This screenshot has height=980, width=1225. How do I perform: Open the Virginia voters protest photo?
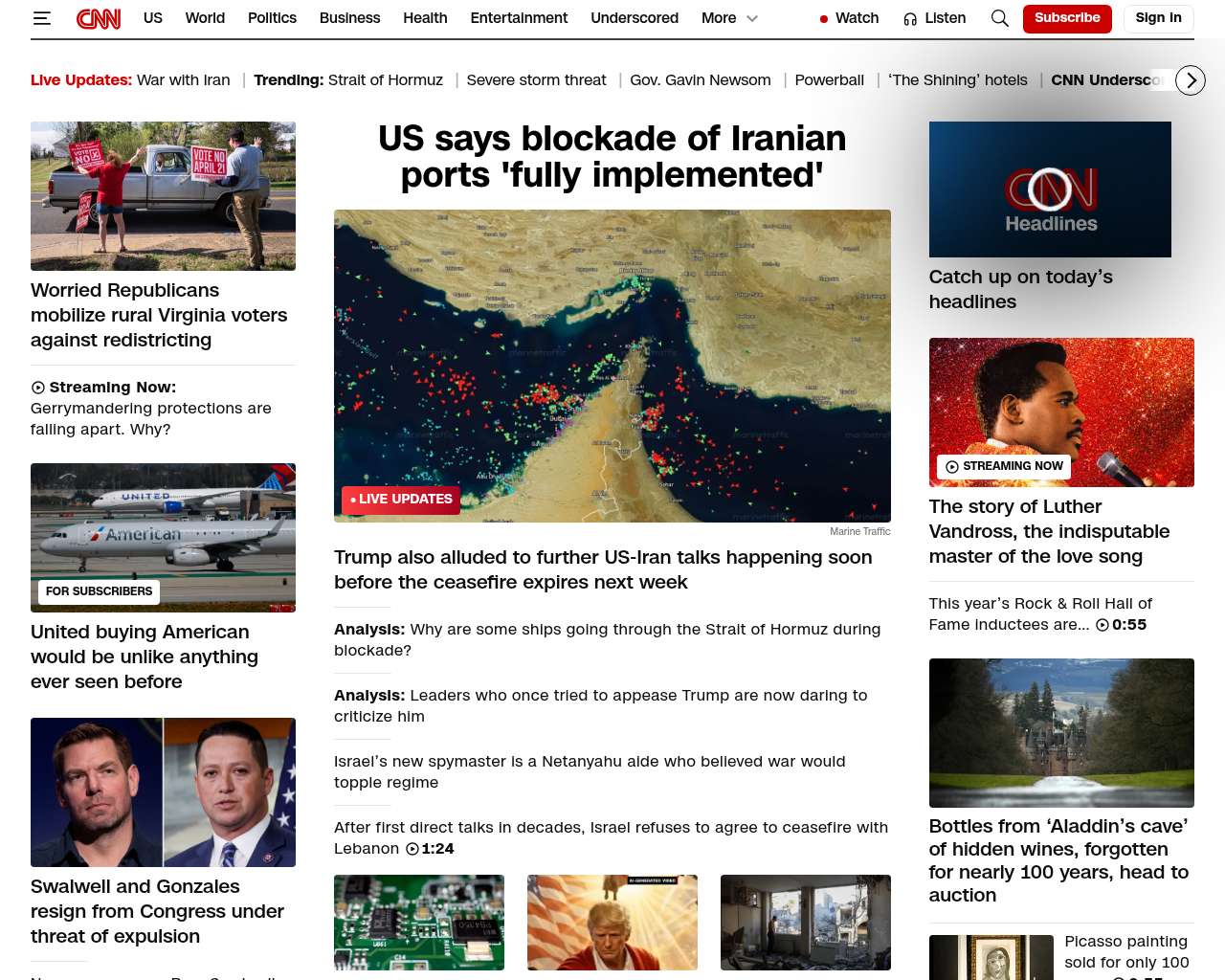(x=163, y=196)
